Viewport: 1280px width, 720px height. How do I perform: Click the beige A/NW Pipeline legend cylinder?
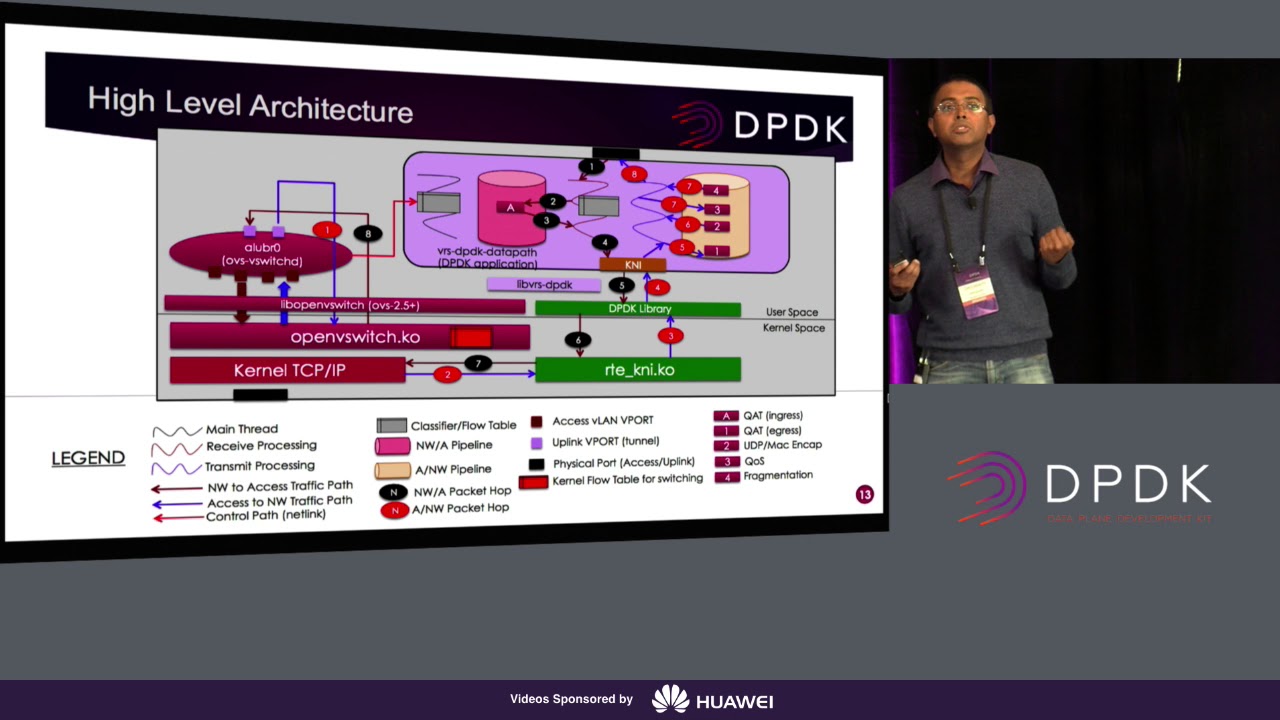tap(392, 469)
